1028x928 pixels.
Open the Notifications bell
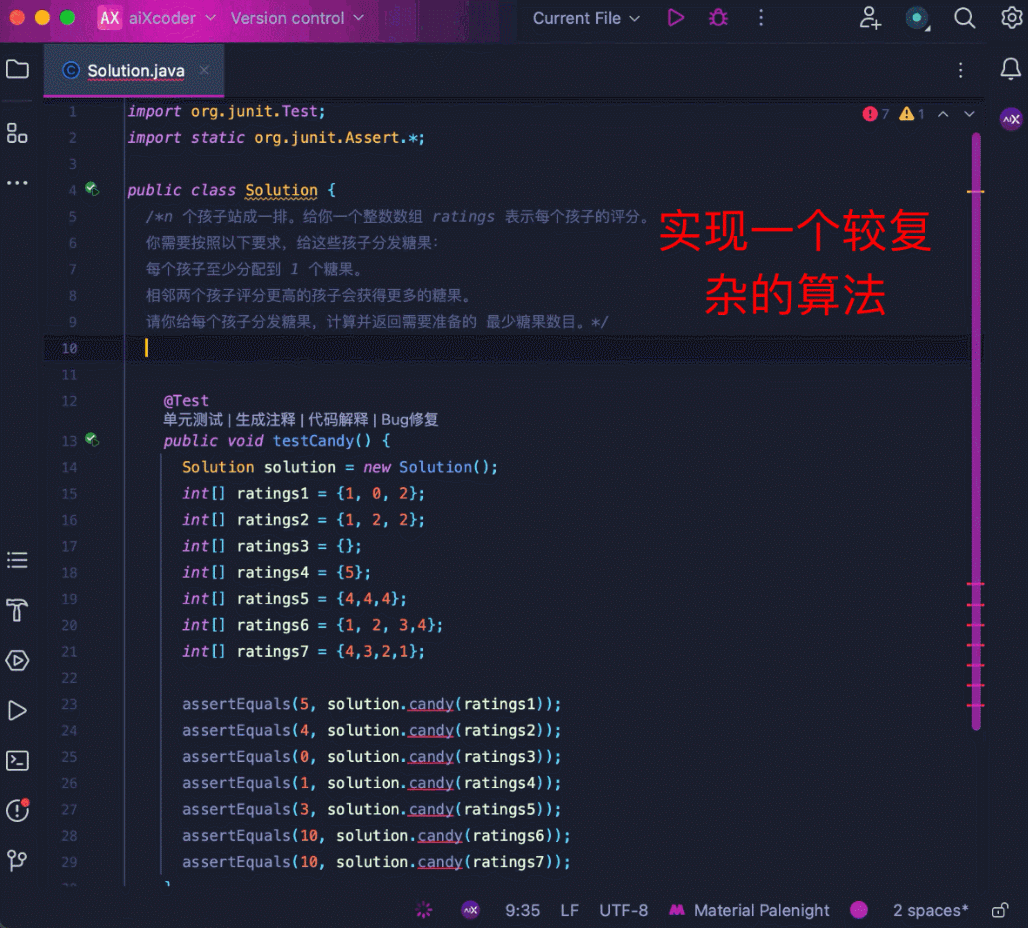click(1010, 69)
